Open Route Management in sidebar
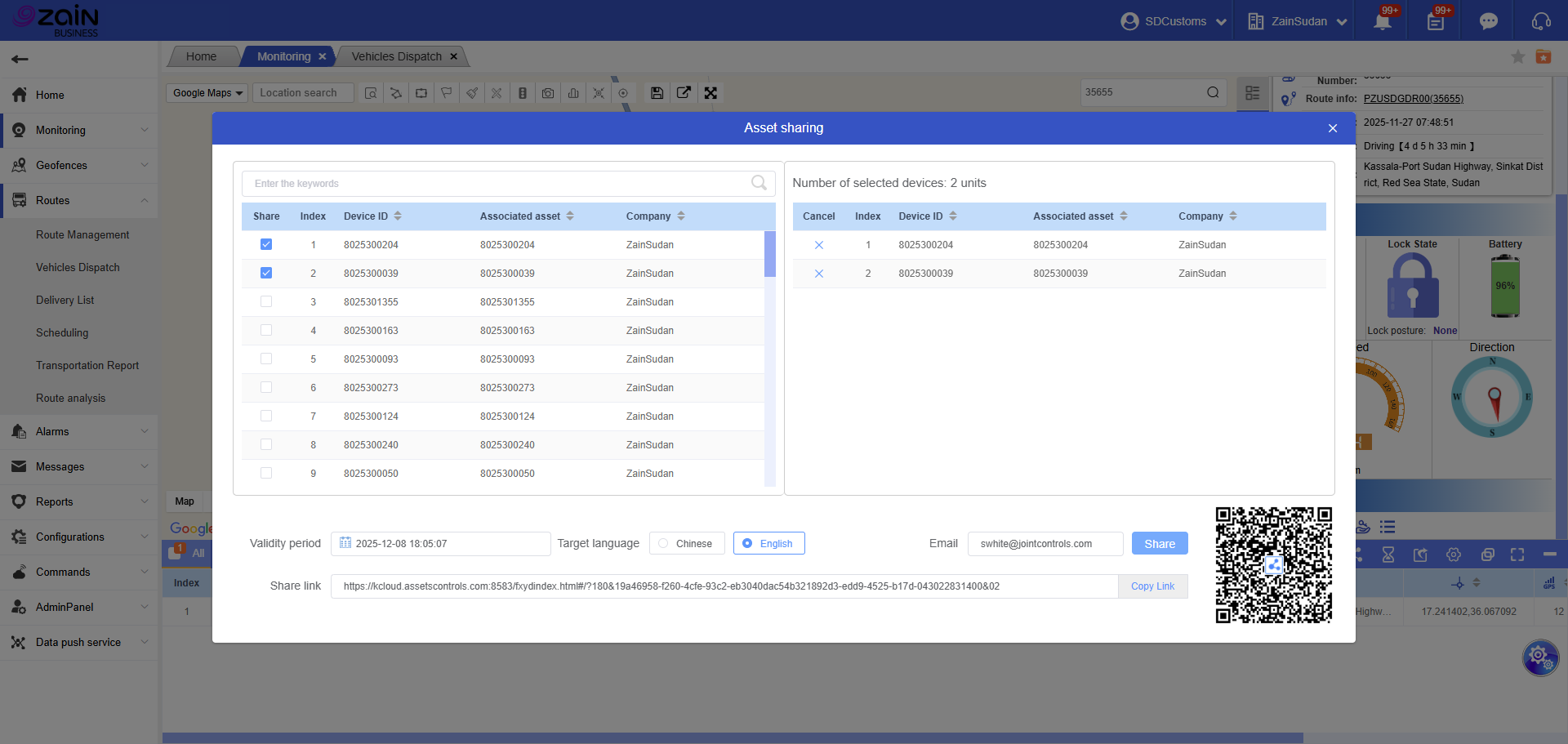 82,234
